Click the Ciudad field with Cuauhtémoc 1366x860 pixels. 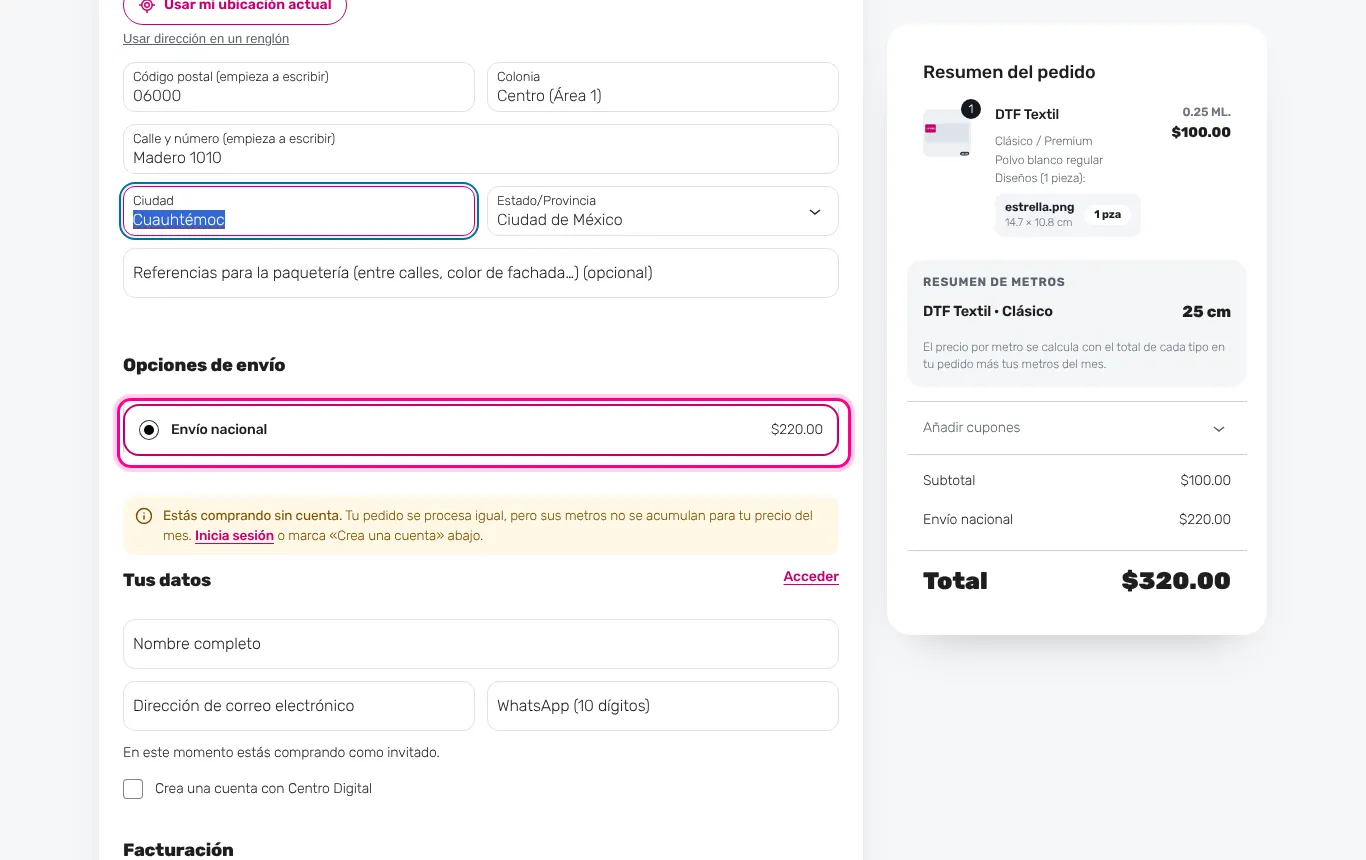(299, 211)
